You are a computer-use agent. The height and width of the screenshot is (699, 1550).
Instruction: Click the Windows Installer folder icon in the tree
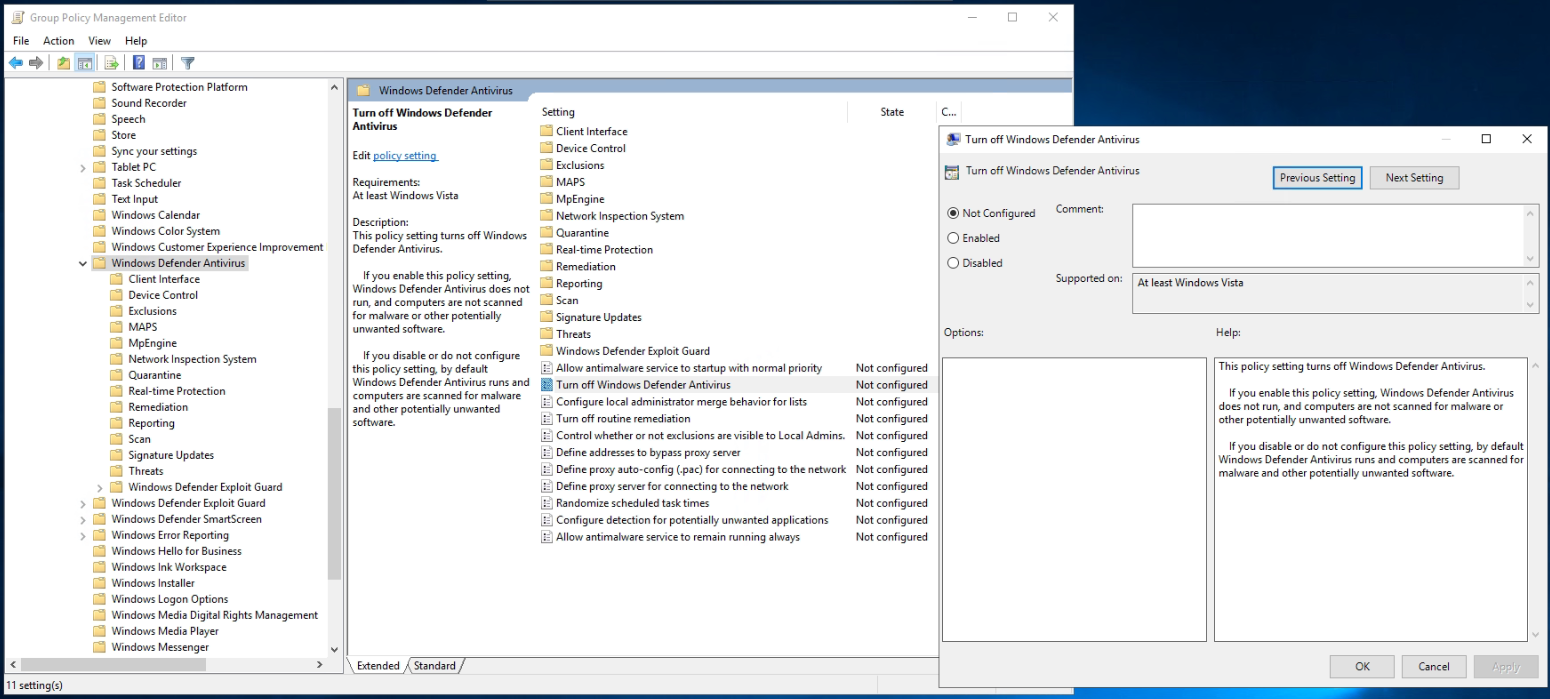pyautogui.click(x=99, y=583)
